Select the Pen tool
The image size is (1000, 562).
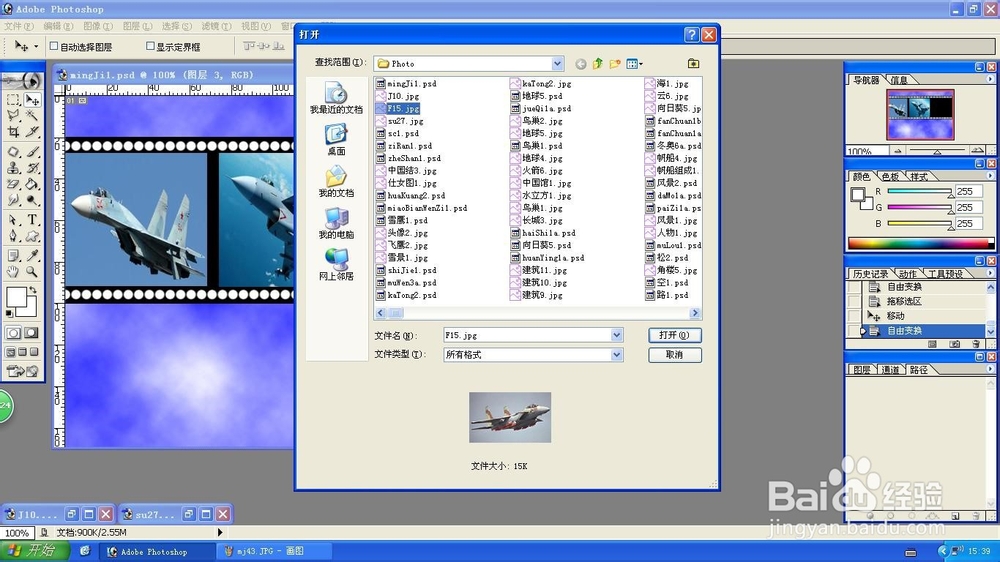[x=13, y=236]
